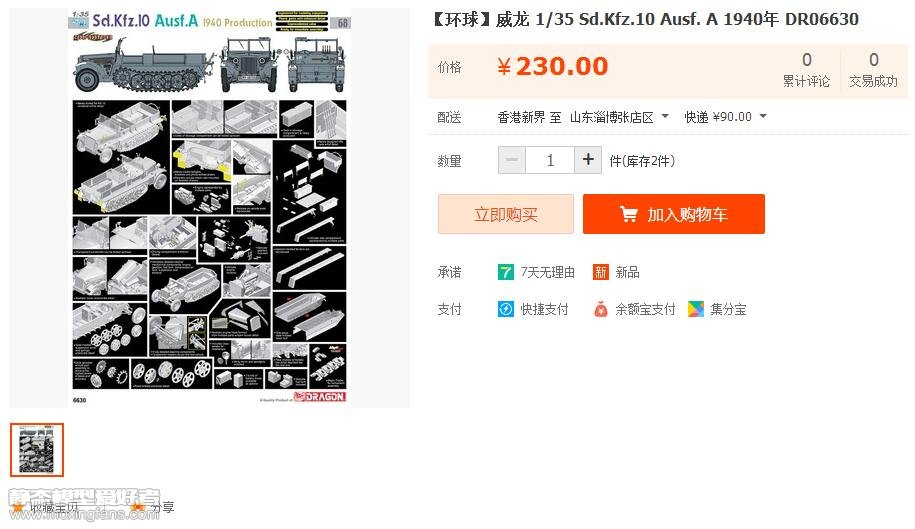915x529 pixels.
Task: Click the share icon next to 分享
Action: pyautogui.click(x=138, y=507)
